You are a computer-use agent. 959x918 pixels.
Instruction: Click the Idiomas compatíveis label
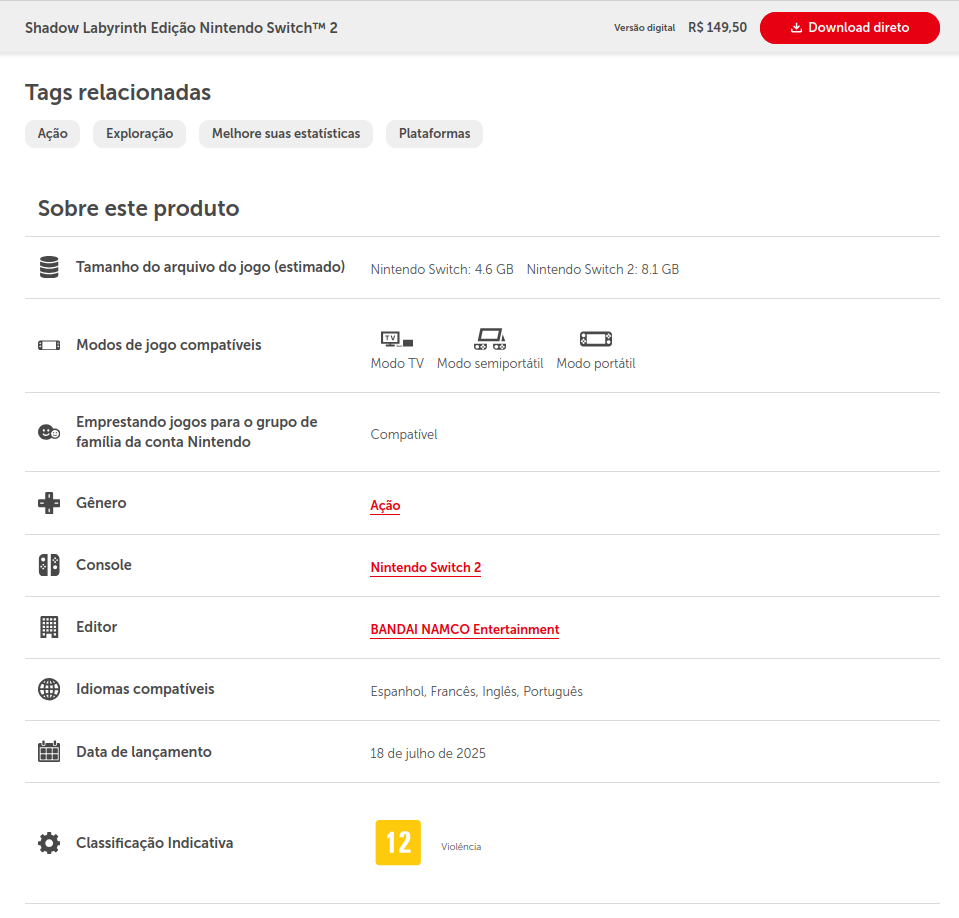146,689
